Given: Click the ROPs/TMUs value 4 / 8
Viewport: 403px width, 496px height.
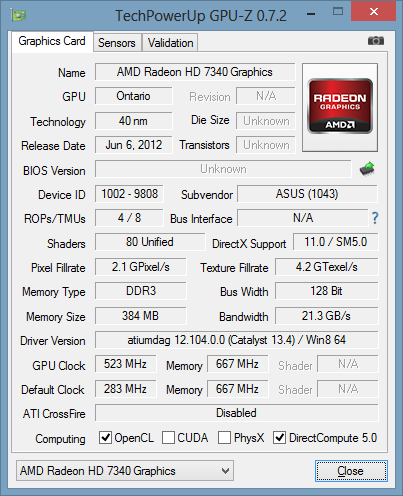Looking at the screenshot, I should pos(129,218).
